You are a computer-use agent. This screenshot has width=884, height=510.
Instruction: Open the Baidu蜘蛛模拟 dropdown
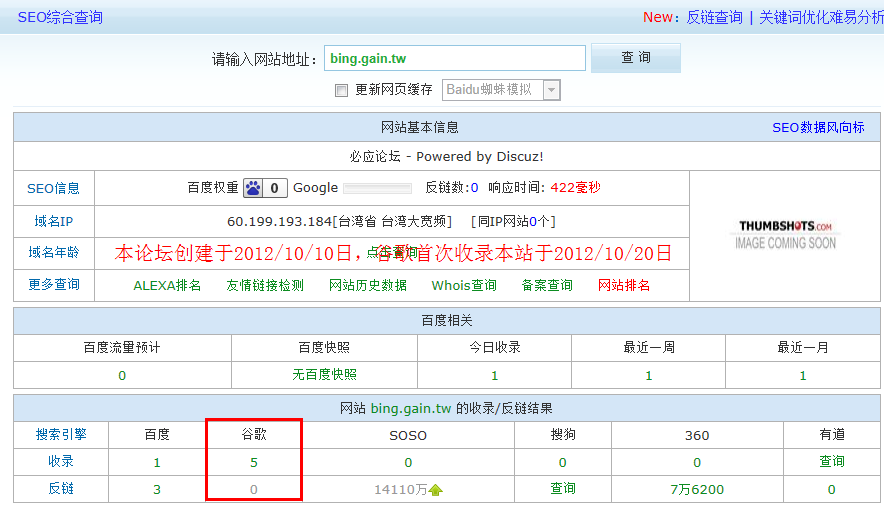pos(501,90)
